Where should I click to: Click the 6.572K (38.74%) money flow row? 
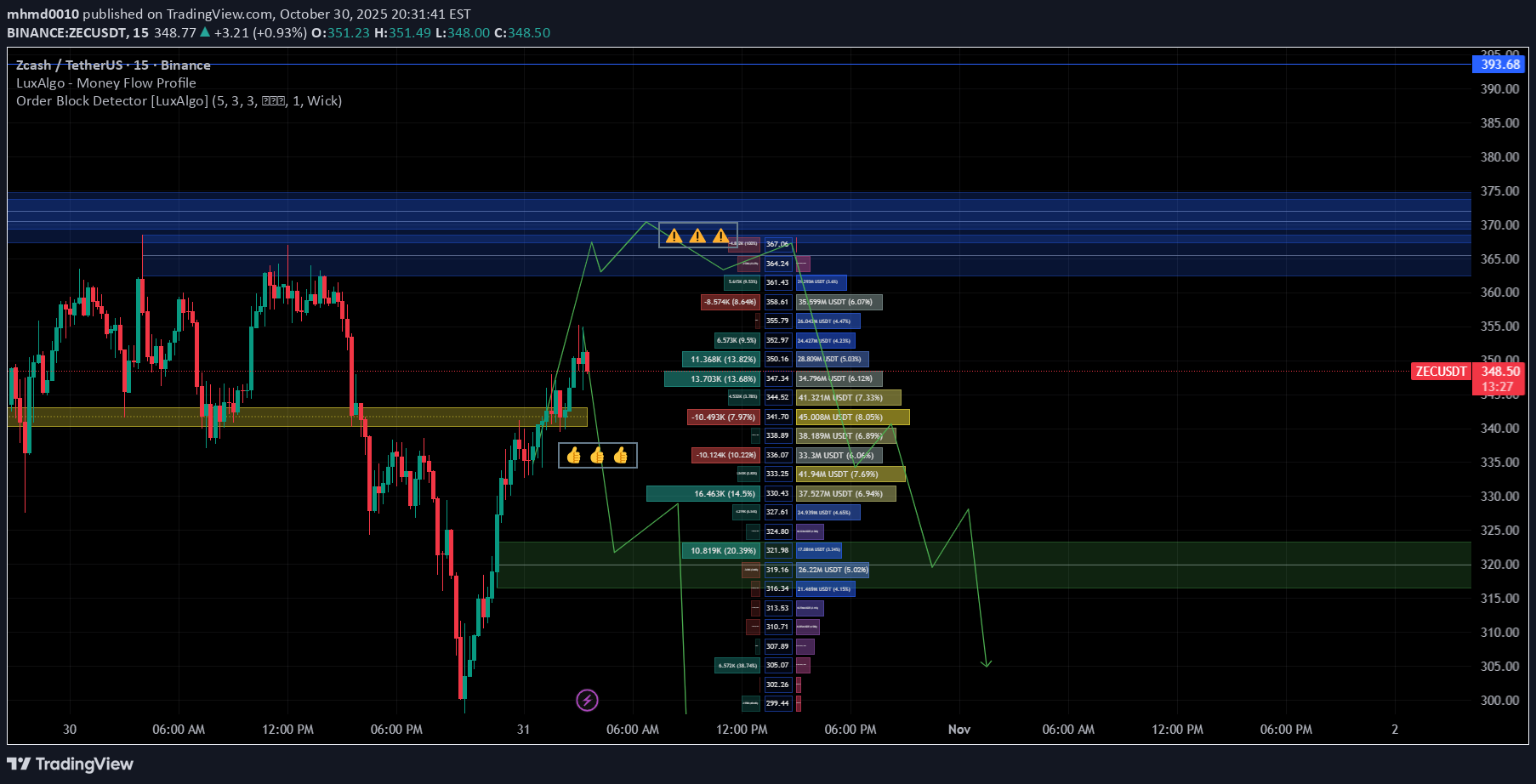[737, 665]
